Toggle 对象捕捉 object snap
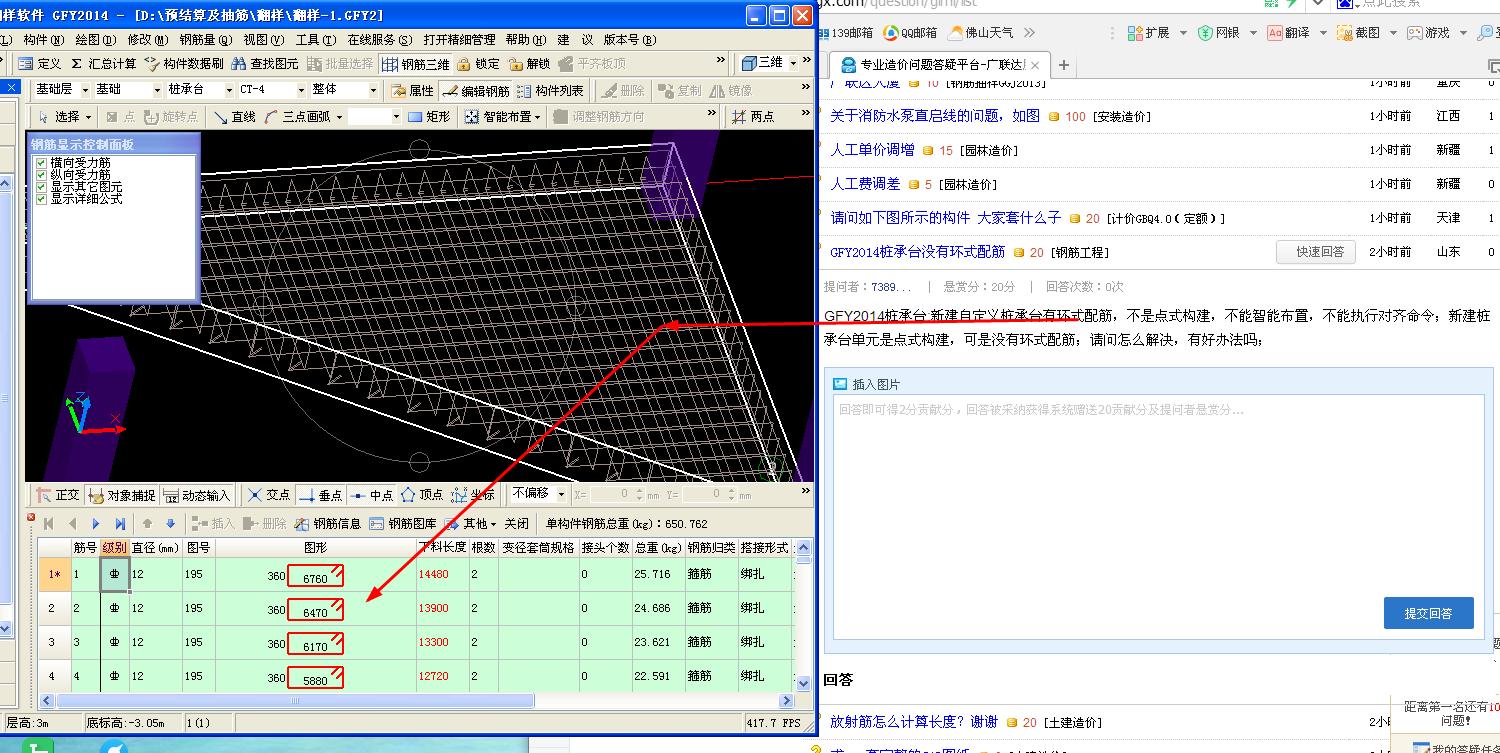This screenshot has height=753, width=1500. click(x=122, y=495)
